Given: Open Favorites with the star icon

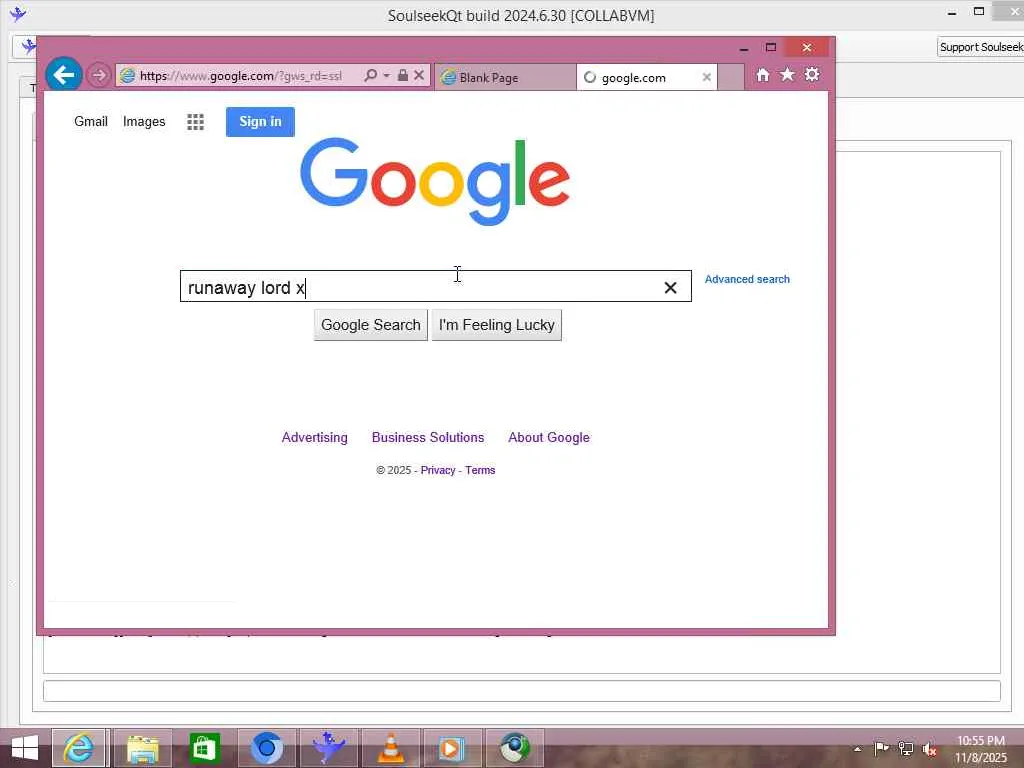Looking at the screenshot, I should point(788,74).
